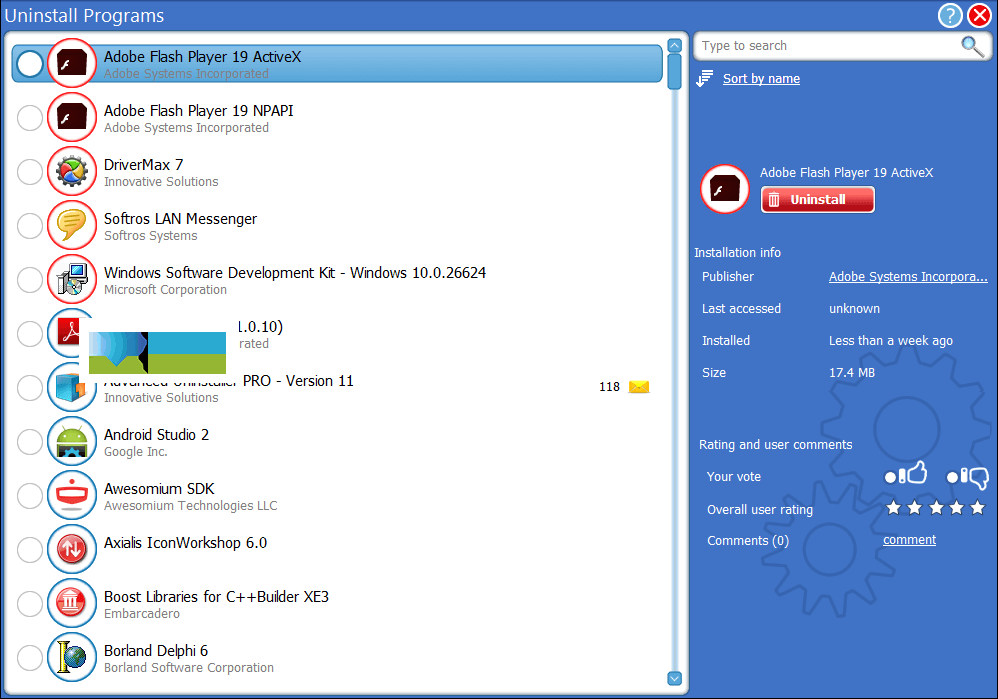The width and height of the screenshot is (998, 699).
Task: Check the Boost Libraries for C++Builder XE3 checkbox
Action: pyautogui.click(x=30, y=604)
